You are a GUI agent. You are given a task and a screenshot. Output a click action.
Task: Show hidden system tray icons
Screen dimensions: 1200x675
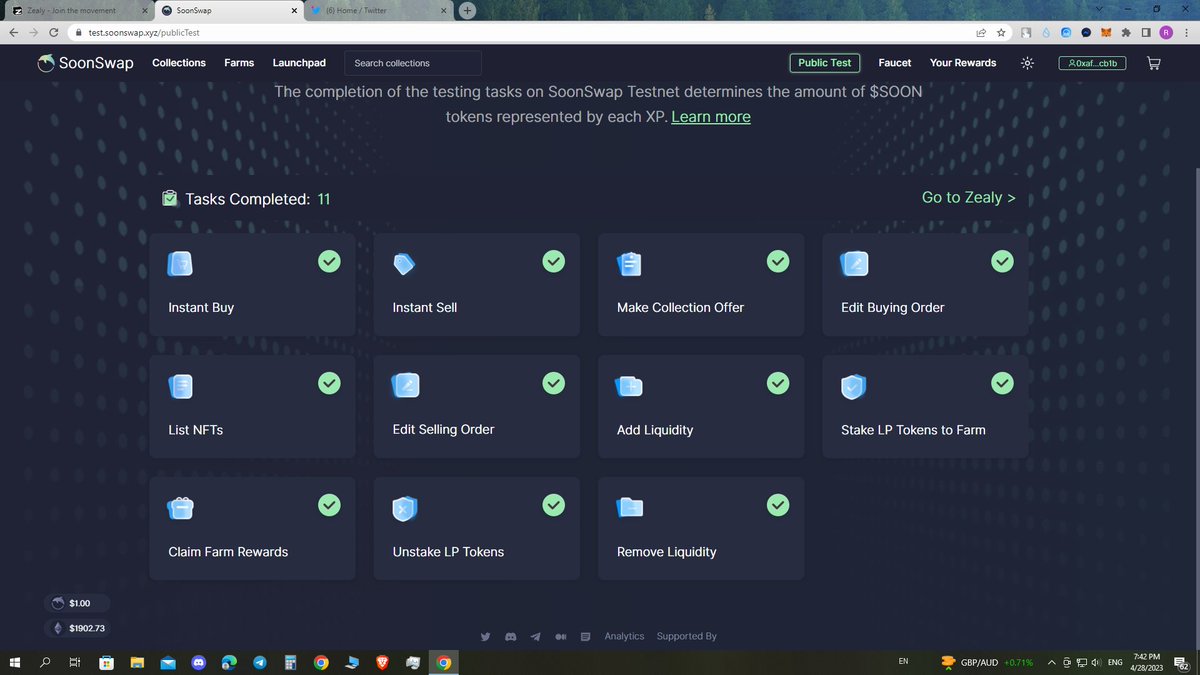[x=1053, y=662]
